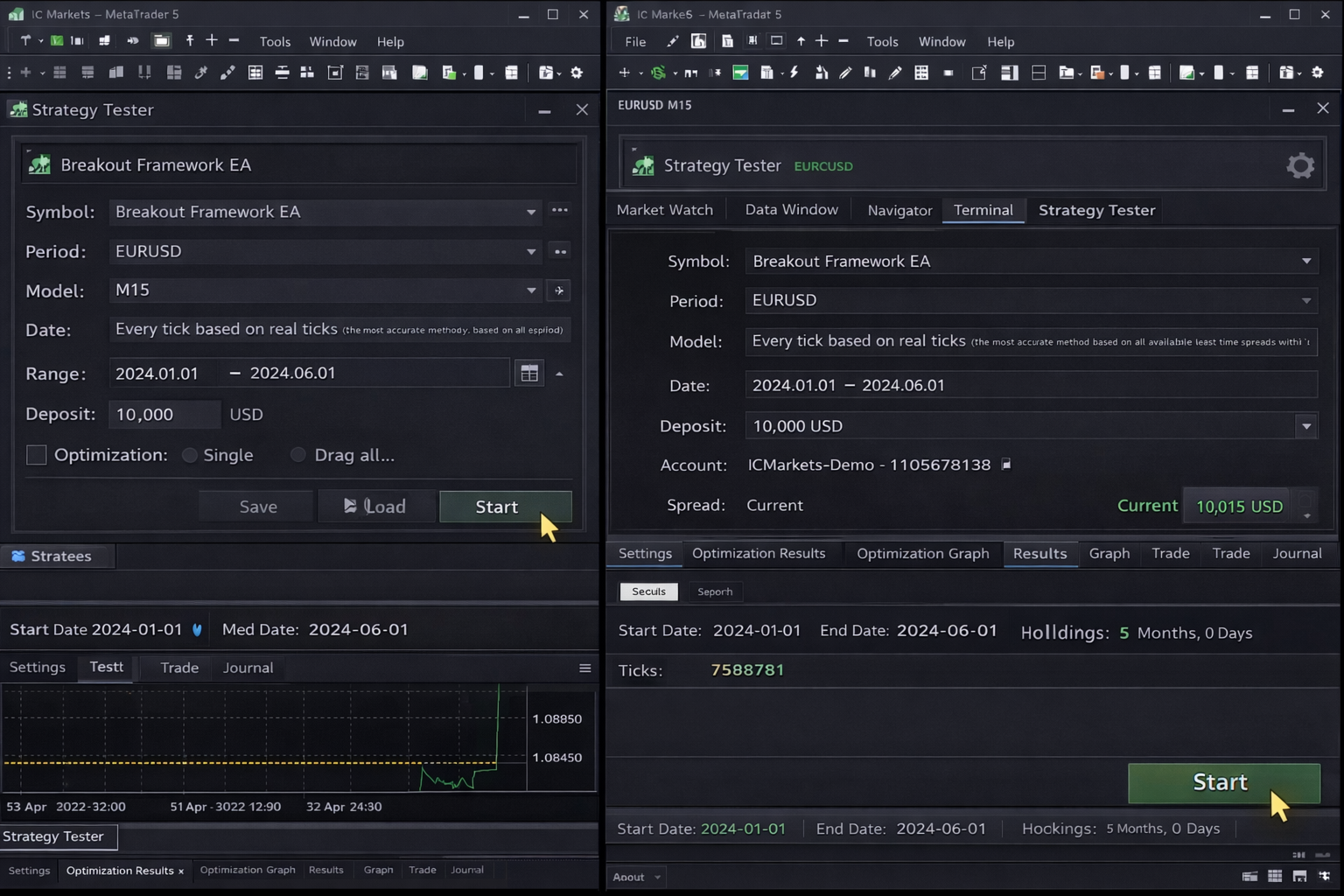Collapse arrow next to Range calendar

pos(559,374)
